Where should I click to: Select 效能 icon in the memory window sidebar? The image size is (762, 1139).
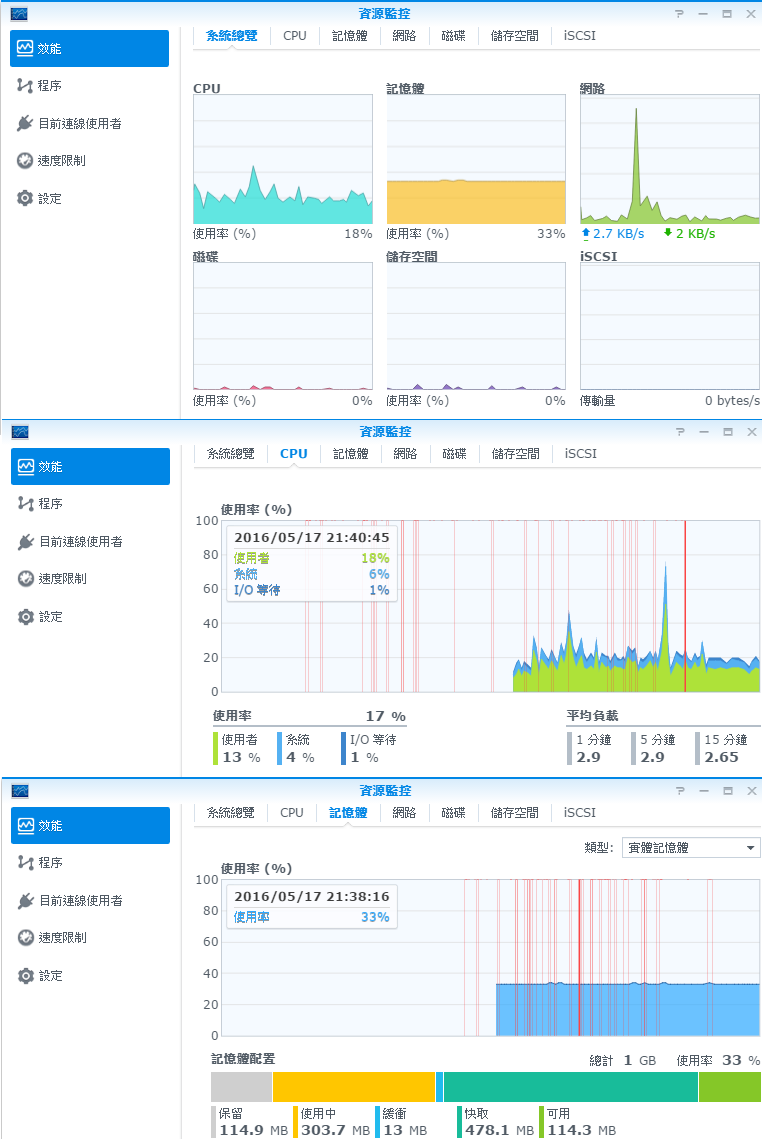pos(26,825)
